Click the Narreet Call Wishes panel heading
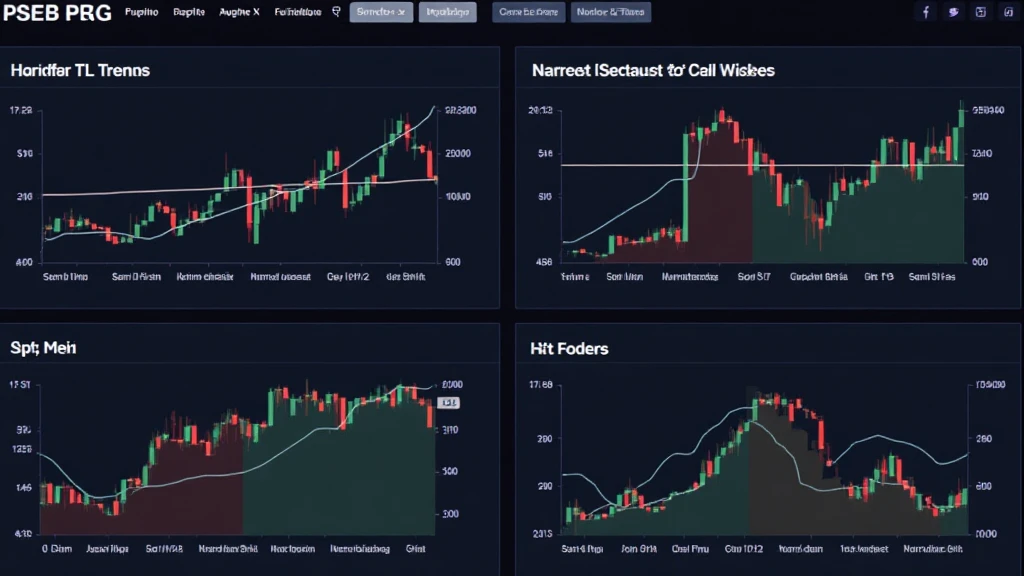The height and width of the screenshot is (576, 1024). [x=653, y=71]
